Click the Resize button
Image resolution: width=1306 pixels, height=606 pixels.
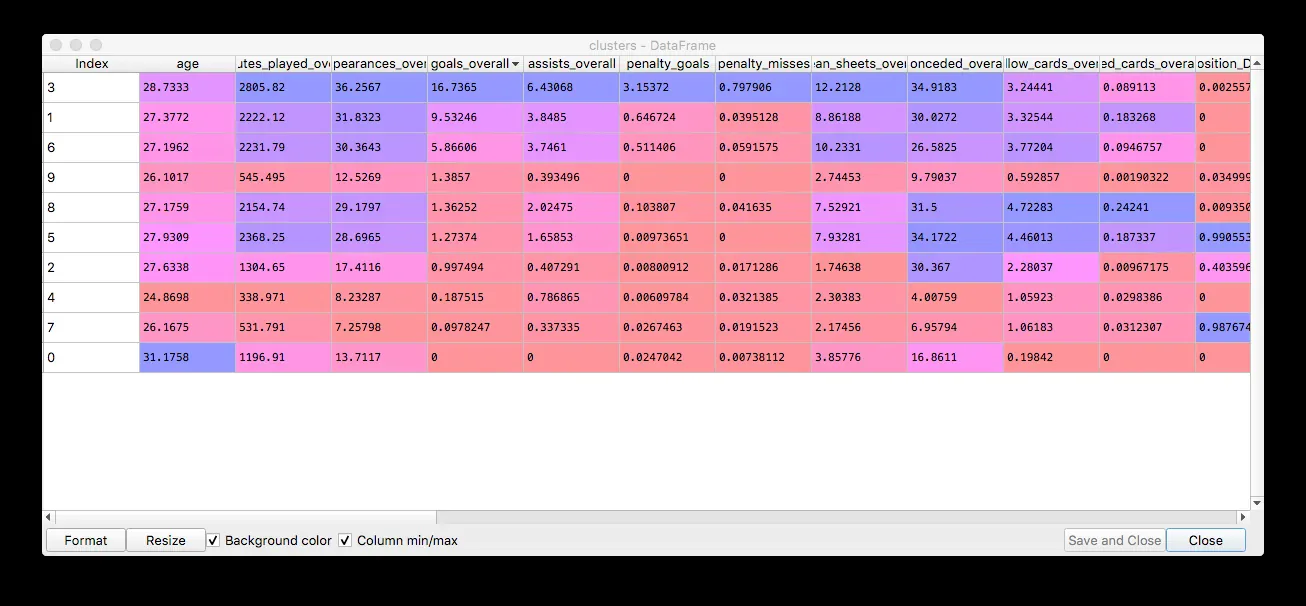(x=166, y=540)
